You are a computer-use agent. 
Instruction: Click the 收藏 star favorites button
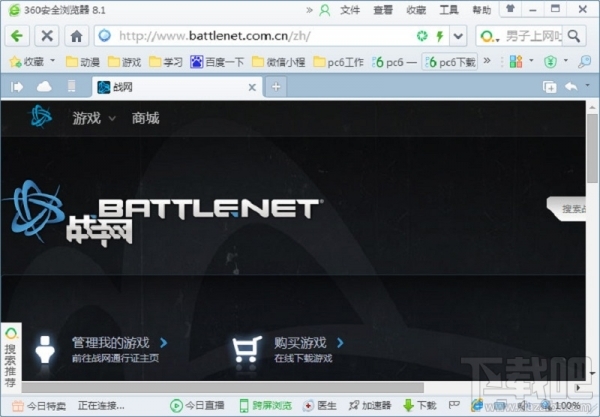click(27, 61)
